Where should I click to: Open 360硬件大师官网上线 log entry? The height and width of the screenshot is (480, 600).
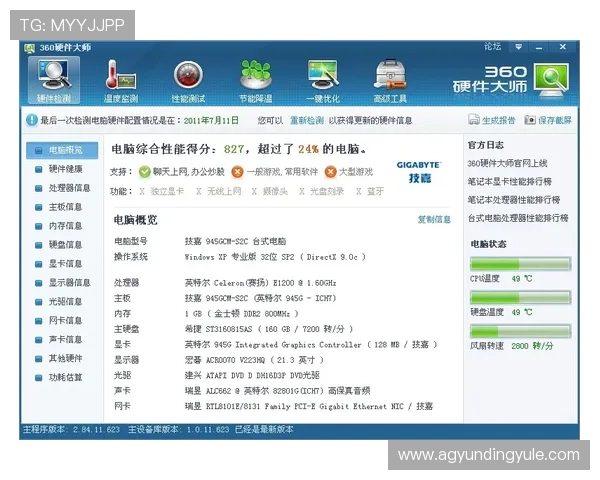507,163
